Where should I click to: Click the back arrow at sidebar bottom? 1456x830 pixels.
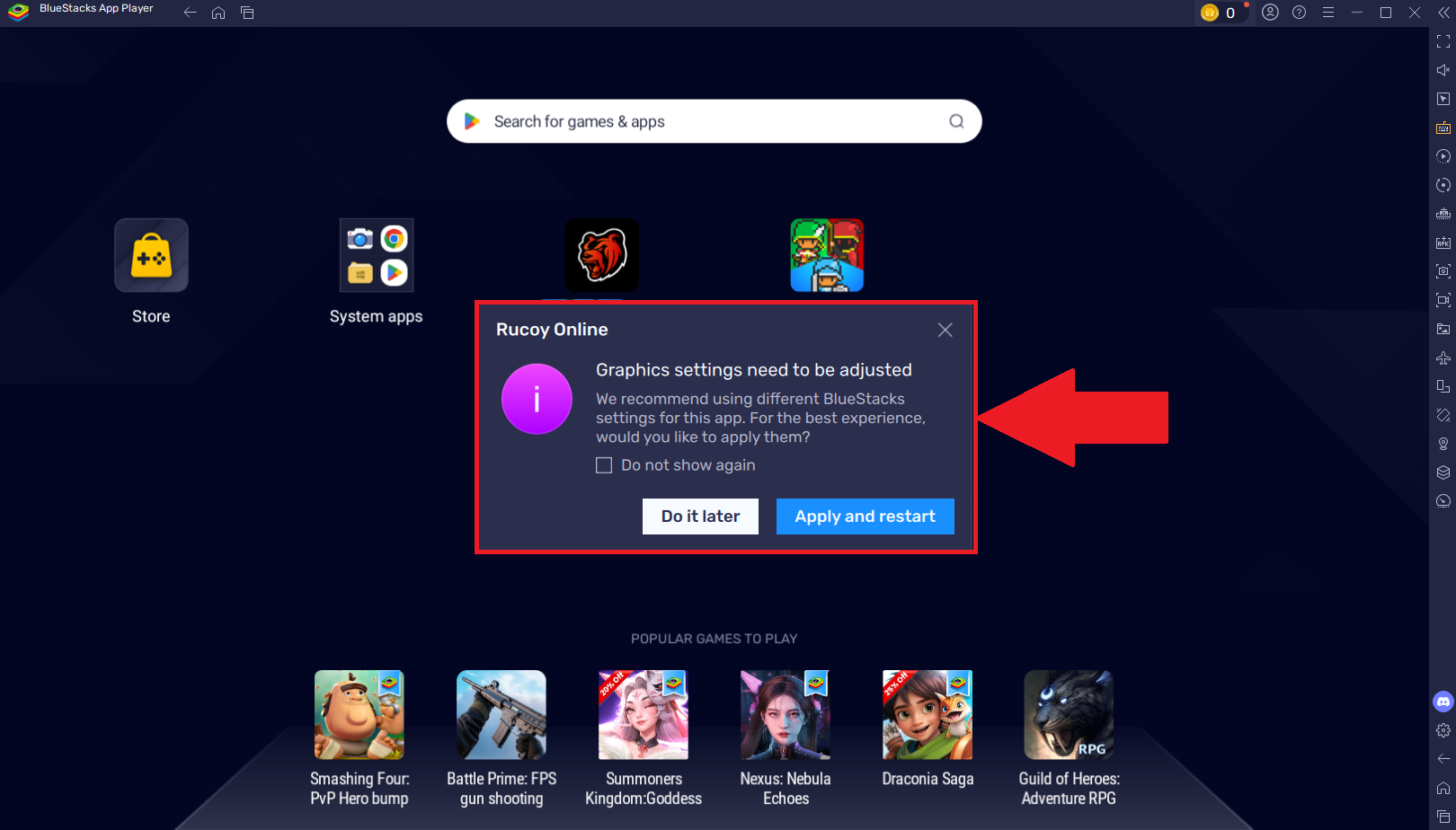1443,759
